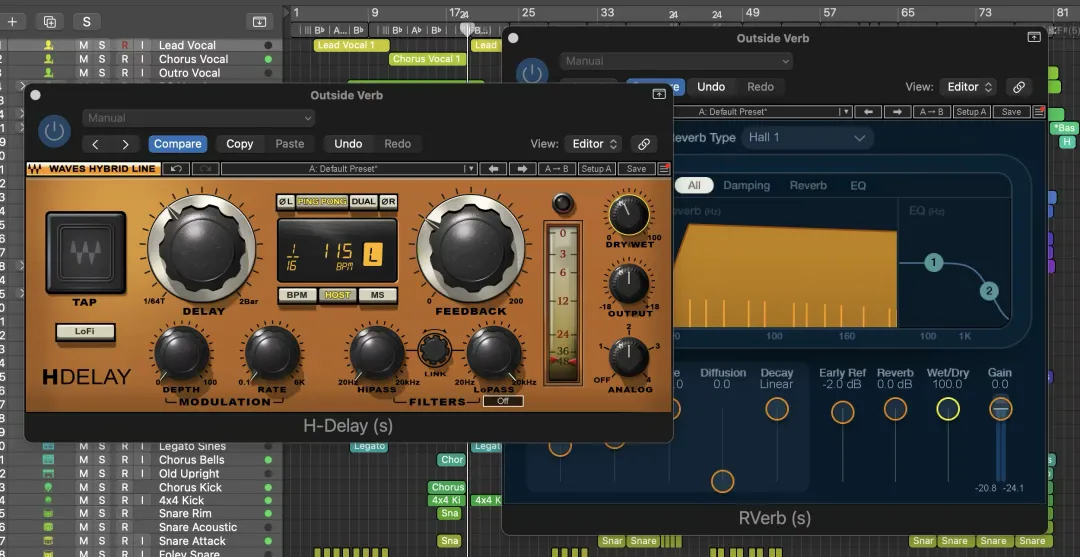Screen dimensions: 1080x557
Task: Record-enable the Lead Vocal track
Action: [x=125, y=45]
